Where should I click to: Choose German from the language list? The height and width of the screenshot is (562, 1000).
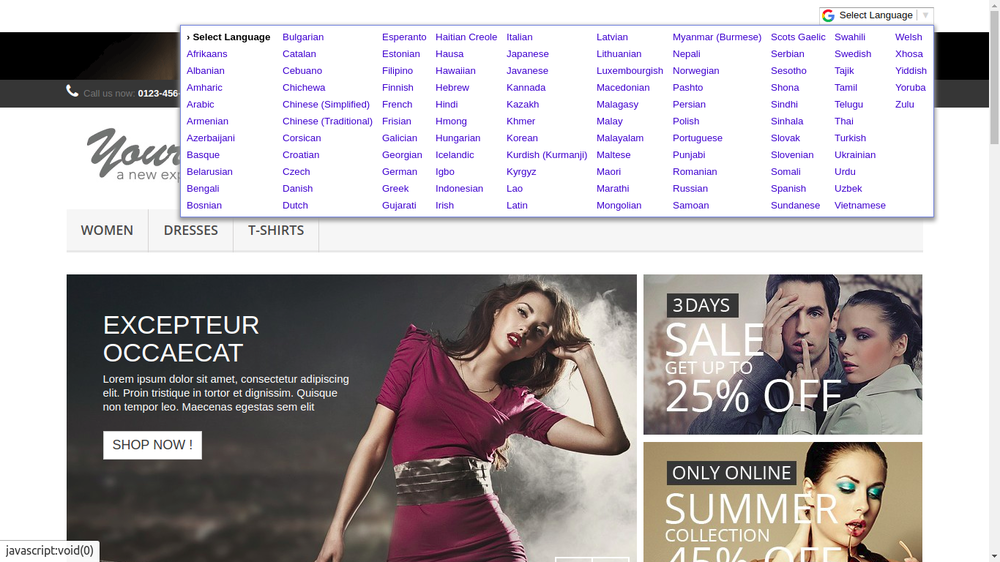pos(399,172)
